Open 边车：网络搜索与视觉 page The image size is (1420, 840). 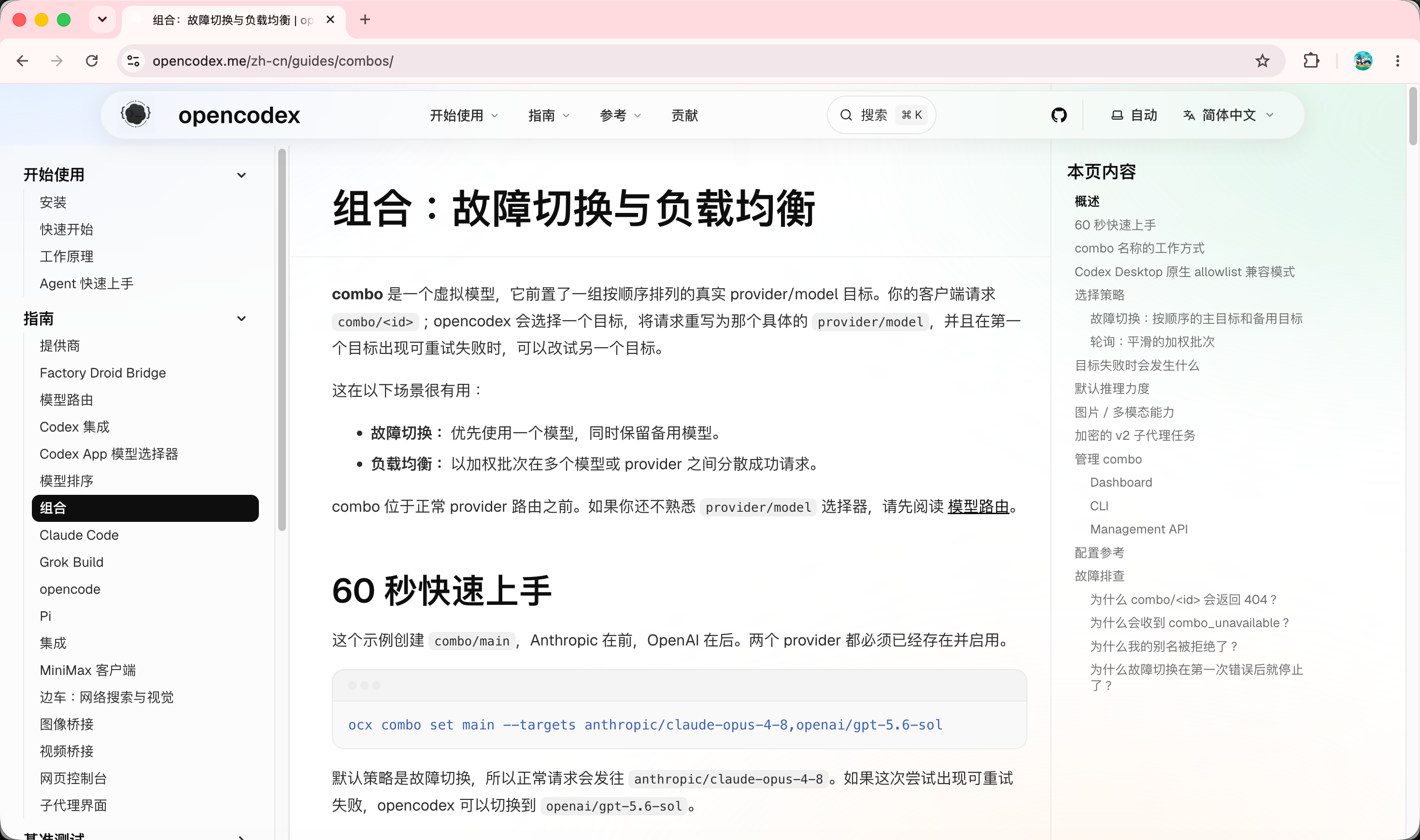(x=106, y=698)
